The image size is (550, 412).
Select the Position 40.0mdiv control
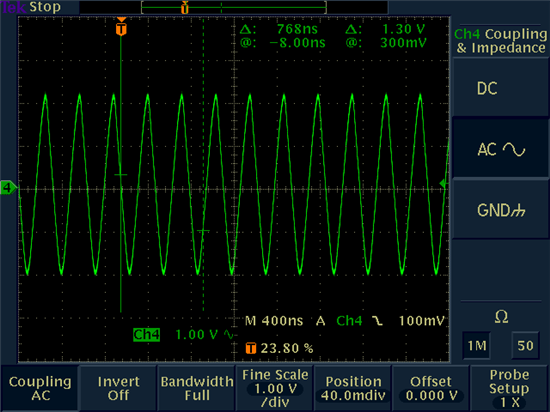(x=353, y=388)
